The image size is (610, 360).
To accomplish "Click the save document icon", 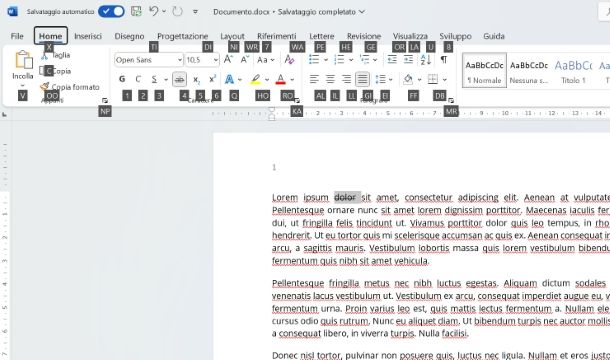I will tap(136, 11).
